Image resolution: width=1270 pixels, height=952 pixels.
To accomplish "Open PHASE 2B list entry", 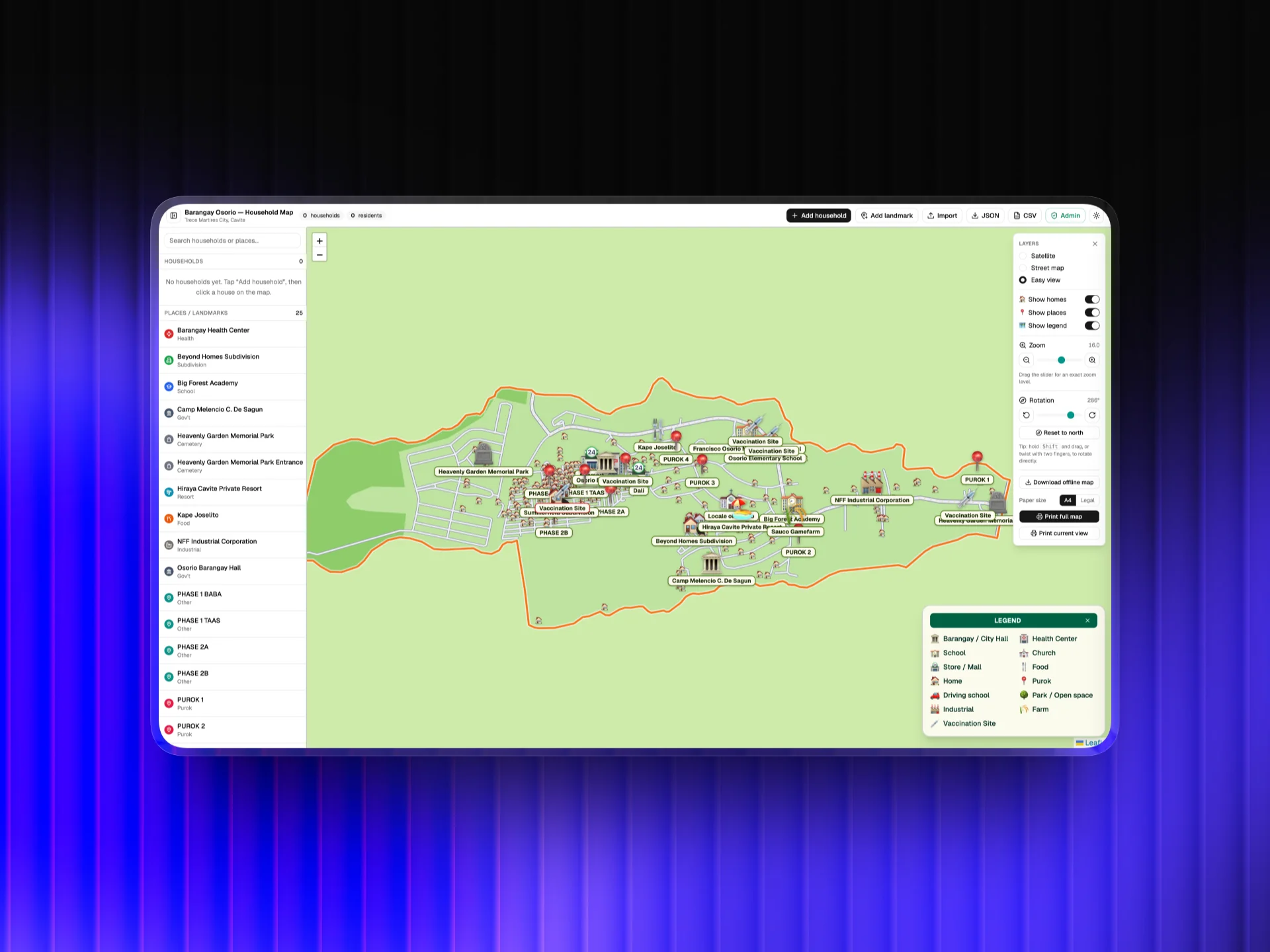I will pyautogui.click(x=232, y=678).
